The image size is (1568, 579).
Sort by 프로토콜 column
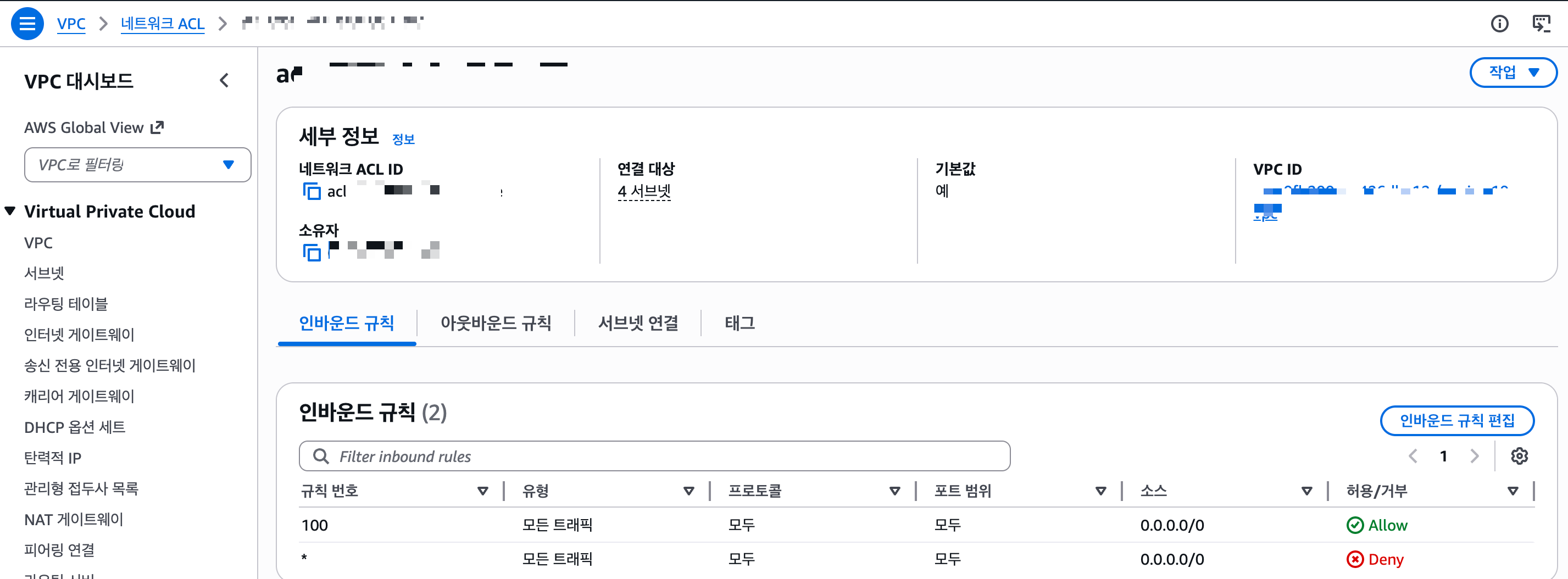click(895, 491)
